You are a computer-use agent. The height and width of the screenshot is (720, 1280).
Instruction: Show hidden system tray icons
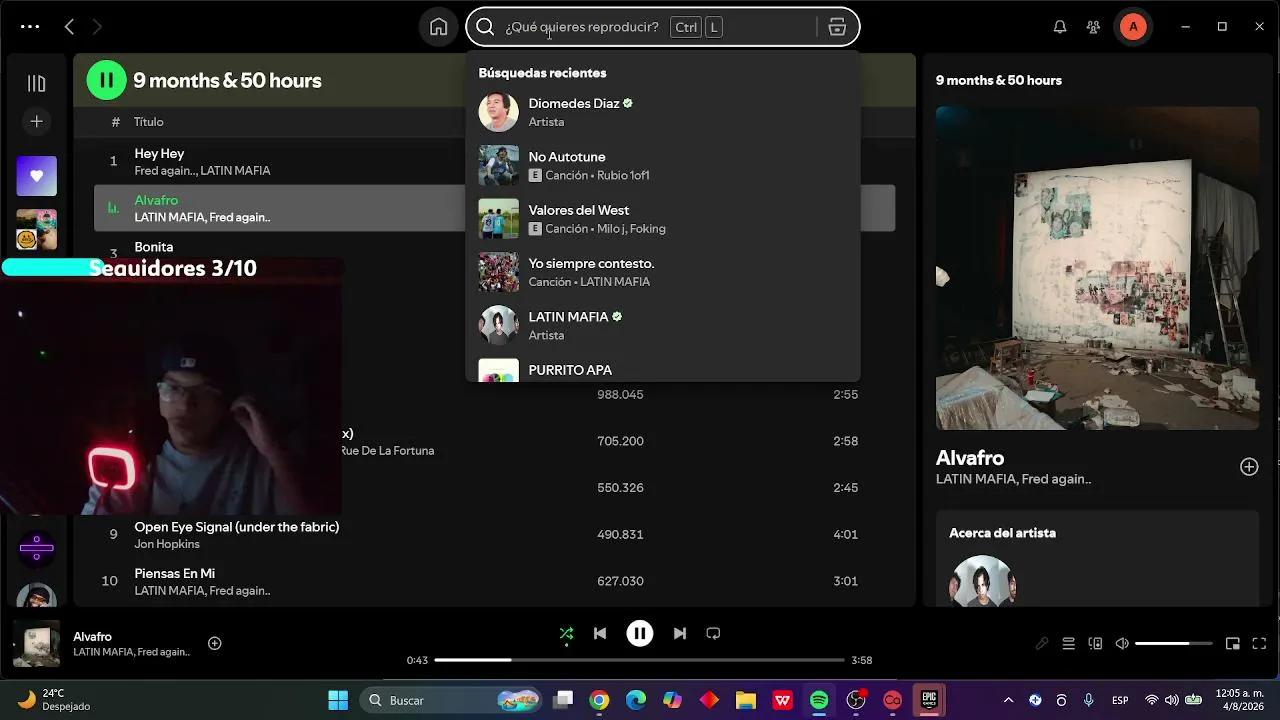(x=1008, y=700)
